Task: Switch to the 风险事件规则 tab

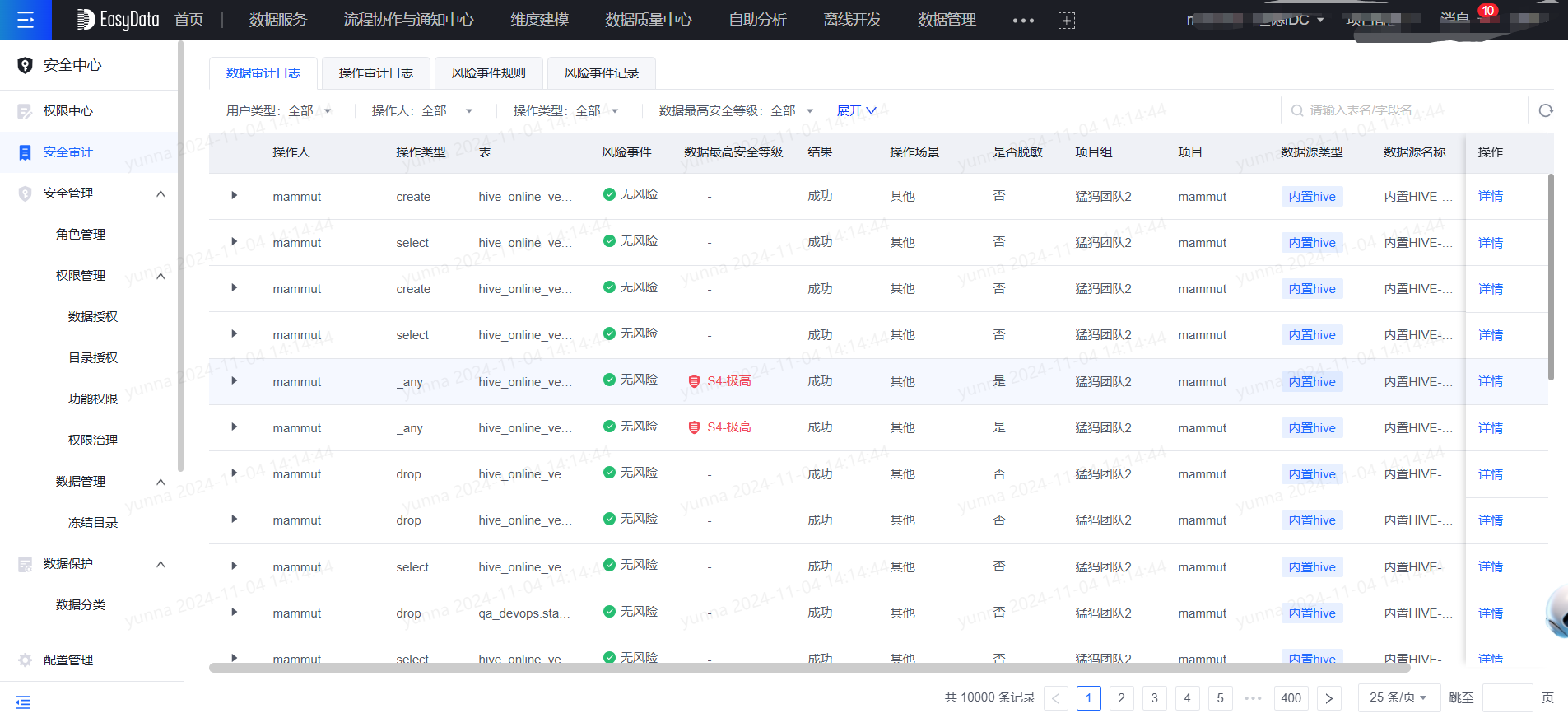Action: [489, 73]
